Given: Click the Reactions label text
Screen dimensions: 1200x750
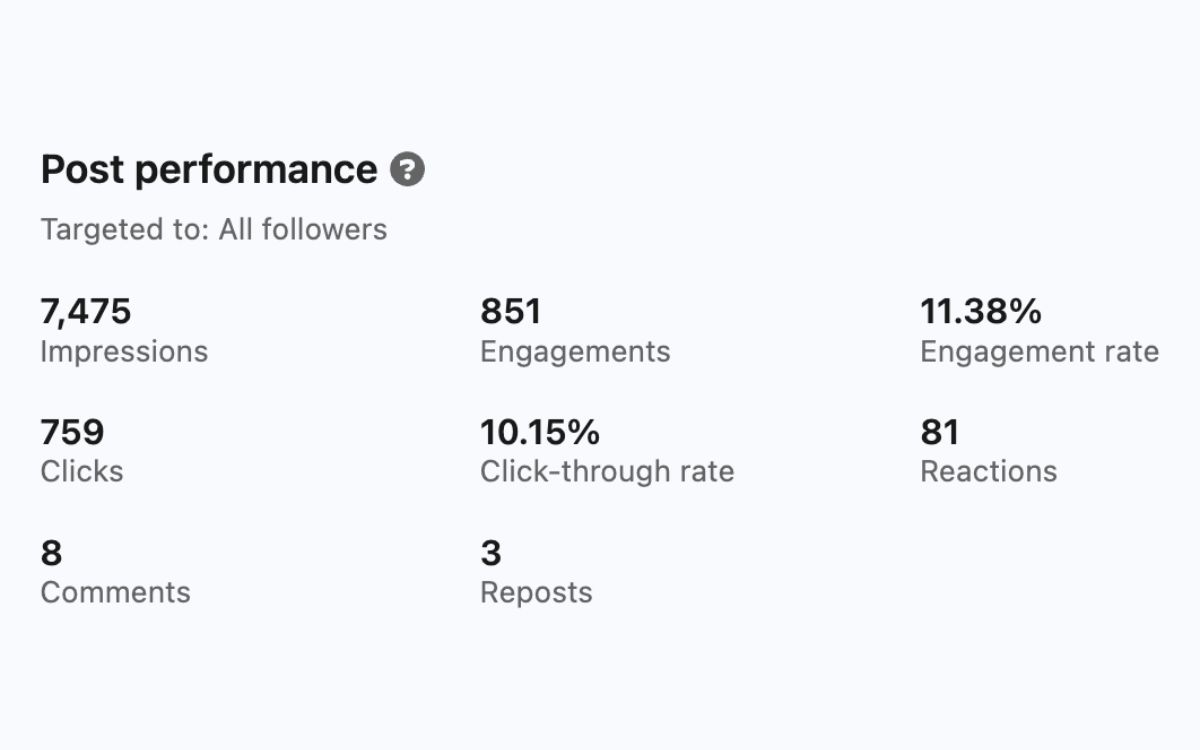Looking at the screenshot, I should [988, 471].
